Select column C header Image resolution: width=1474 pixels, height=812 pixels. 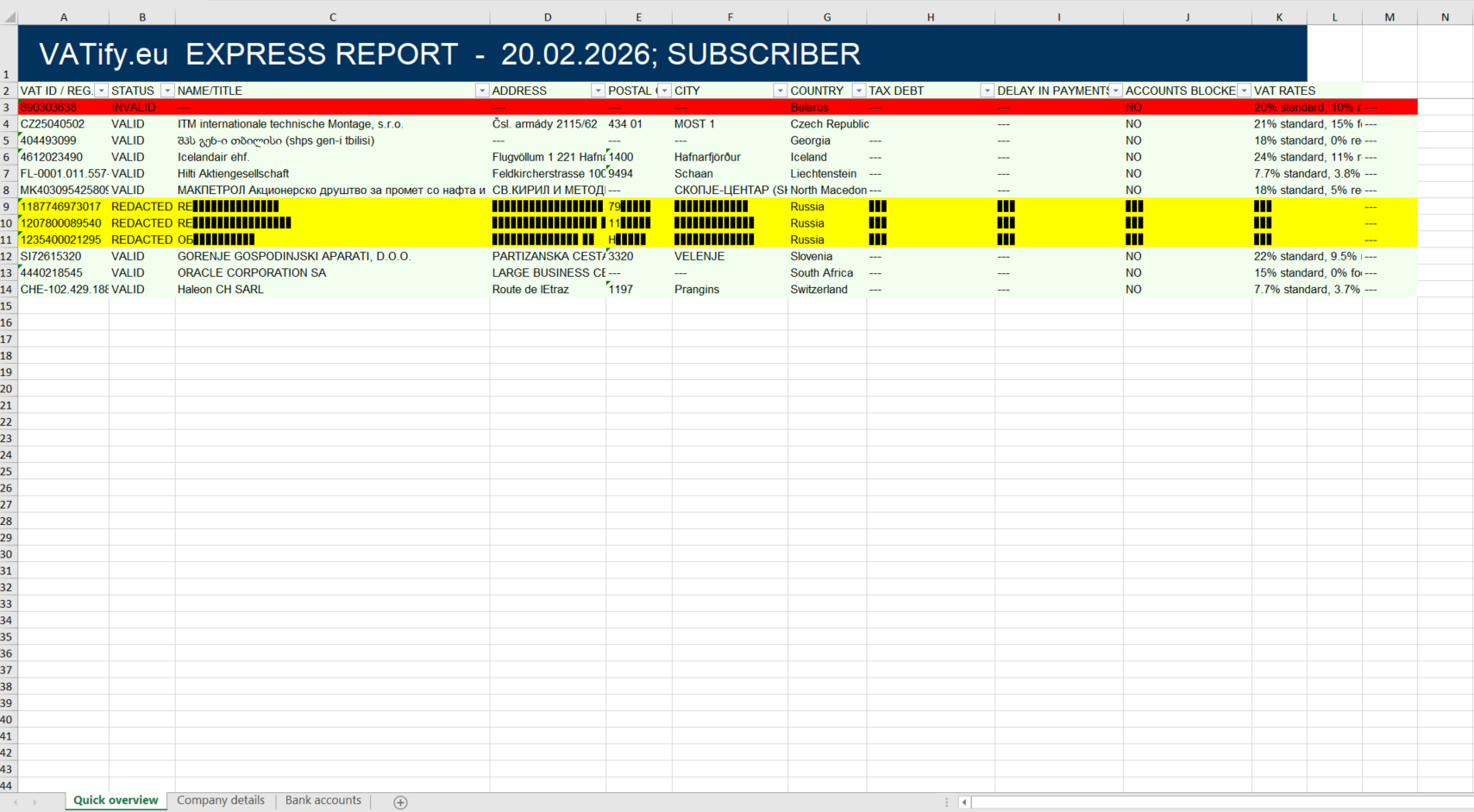coord(332,17)
